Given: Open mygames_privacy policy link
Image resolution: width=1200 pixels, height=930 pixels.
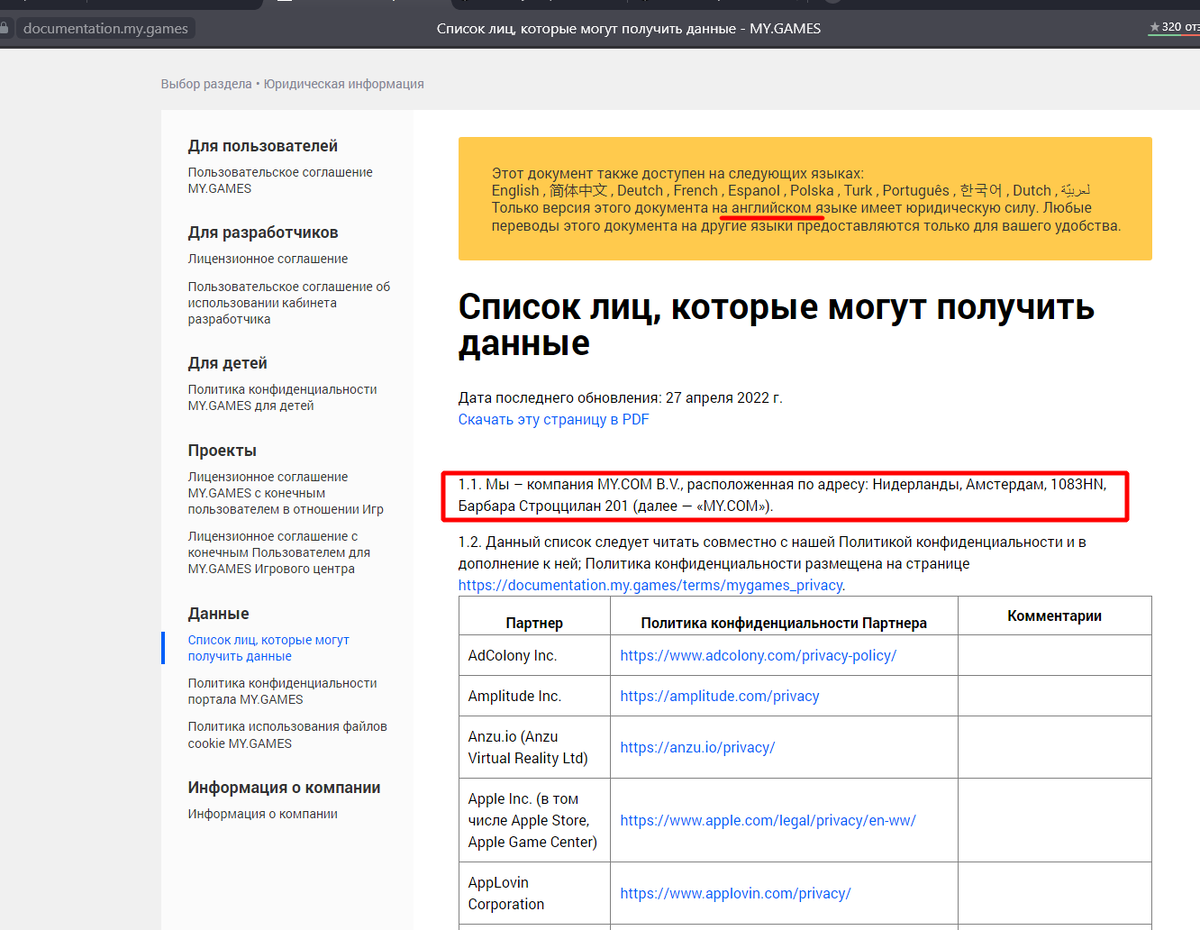Looking at the screenshot, I should point(650,585).
